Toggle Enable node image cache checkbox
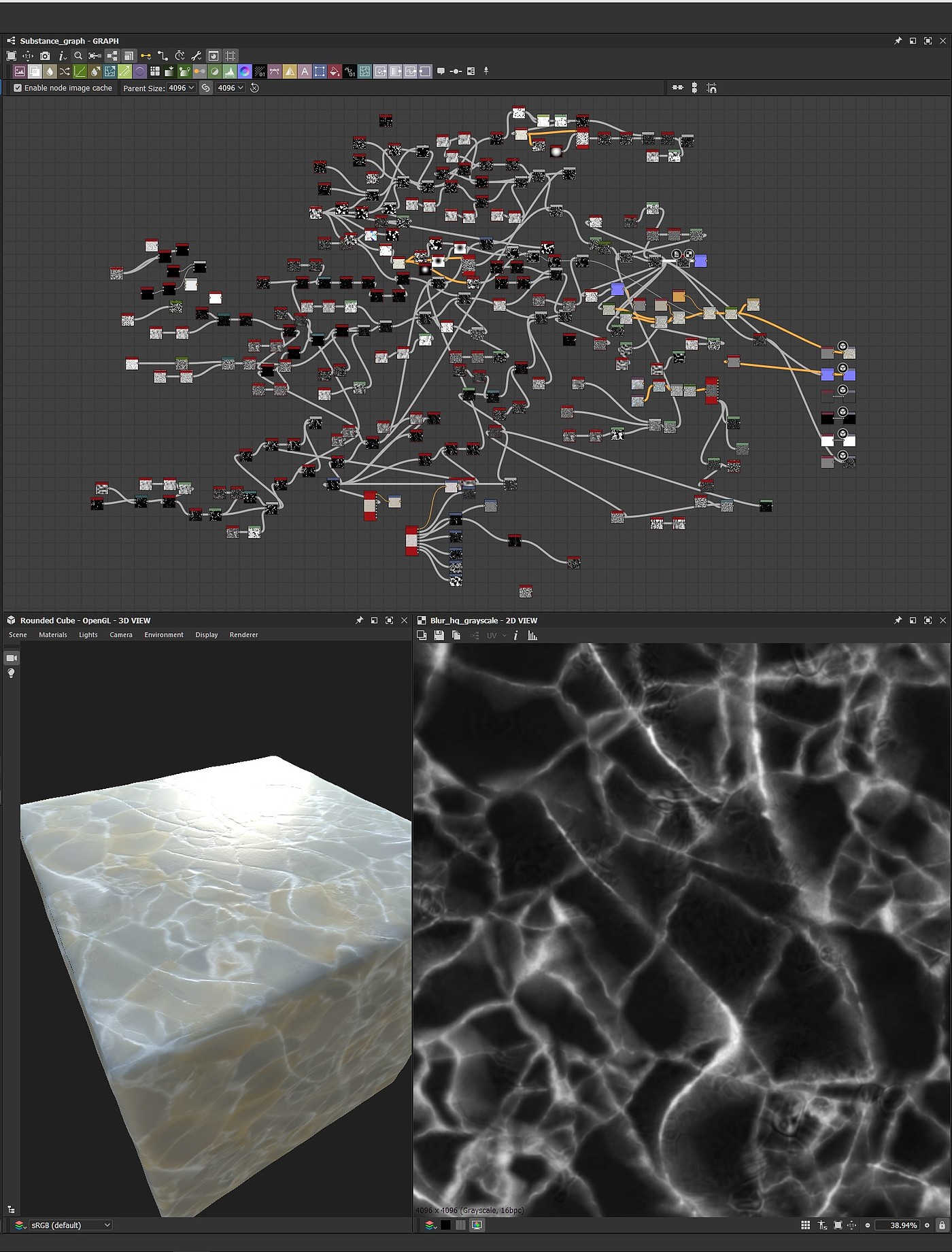Screen dimensions: 952x1252 point(18,88)
